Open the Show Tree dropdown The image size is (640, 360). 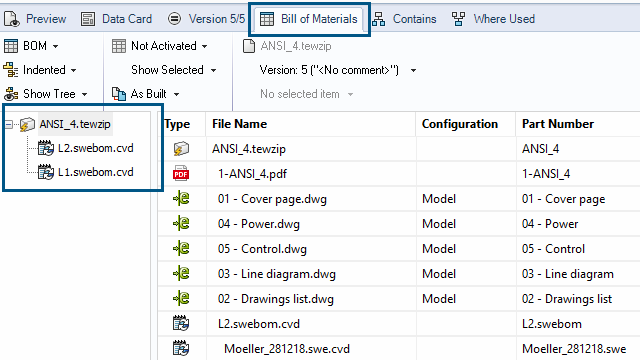pos(46,94)
